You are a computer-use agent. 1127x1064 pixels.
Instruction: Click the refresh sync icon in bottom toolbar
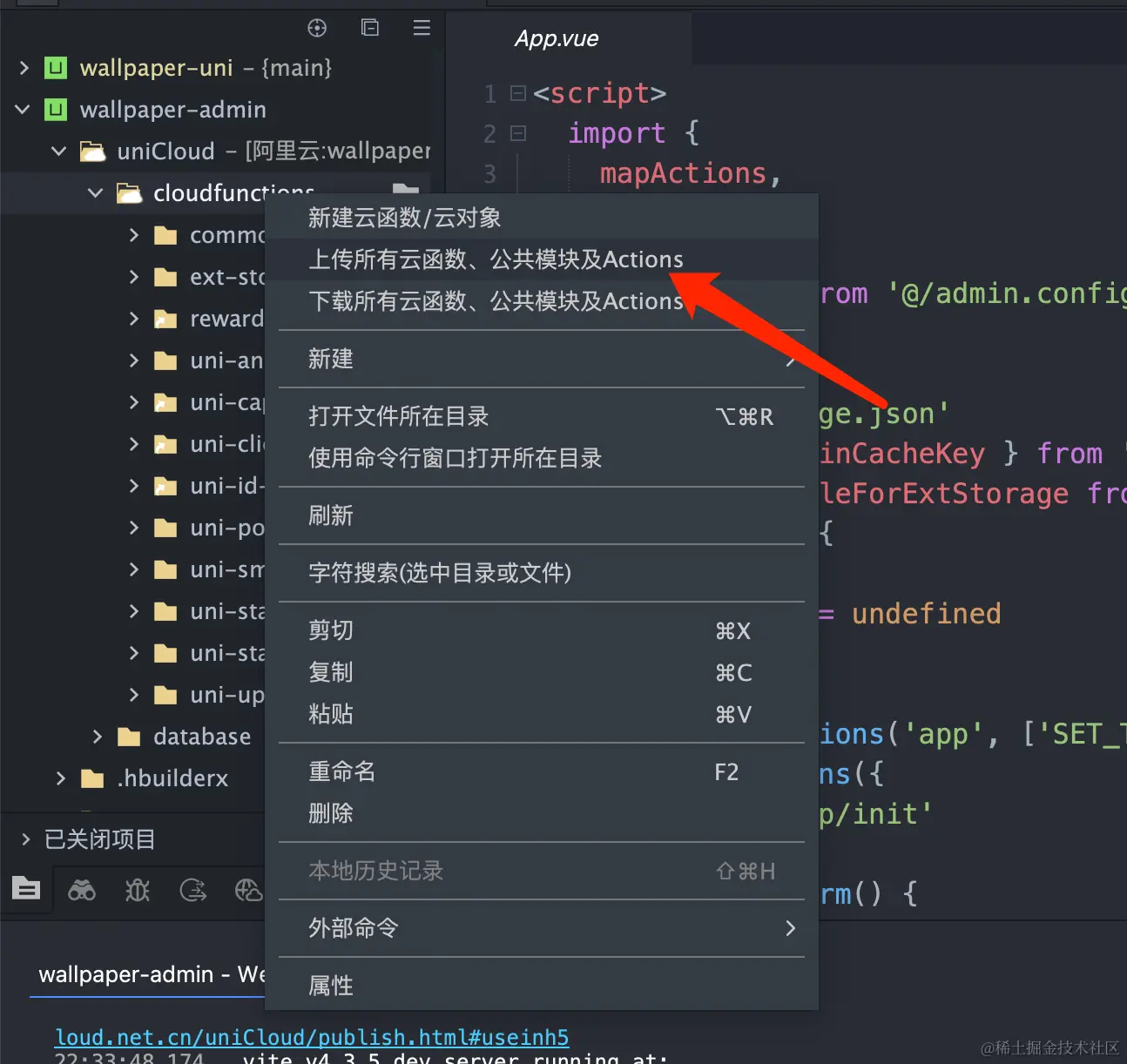point(192,890)
